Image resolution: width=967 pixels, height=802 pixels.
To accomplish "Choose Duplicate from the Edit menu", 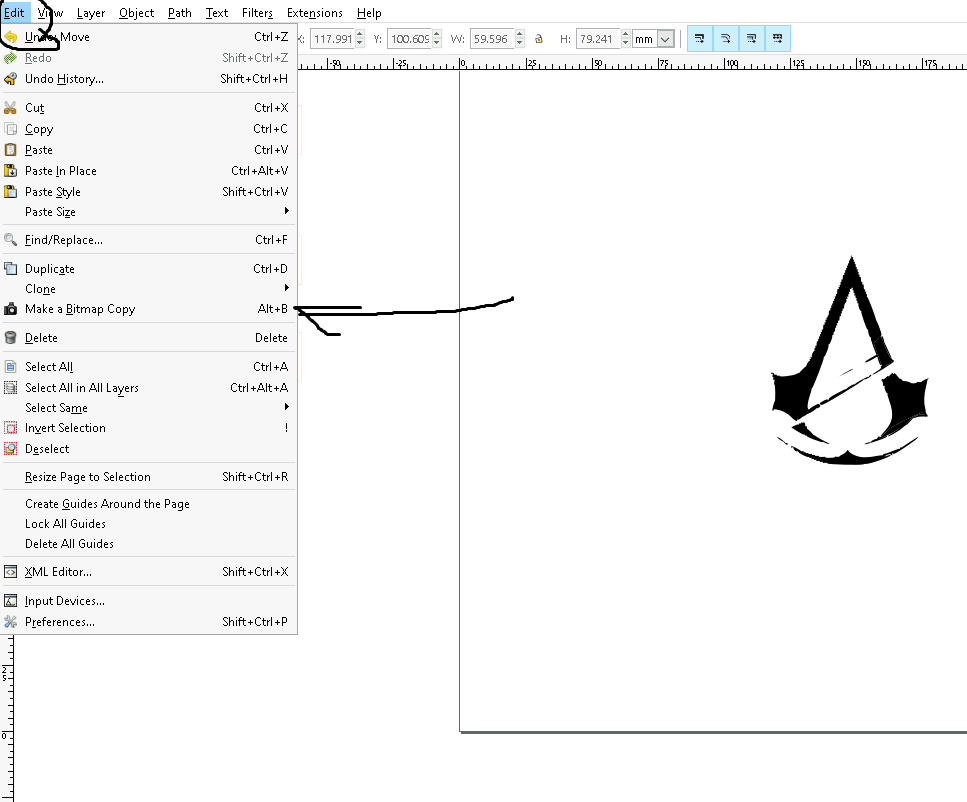I will (x=50, y=269).
